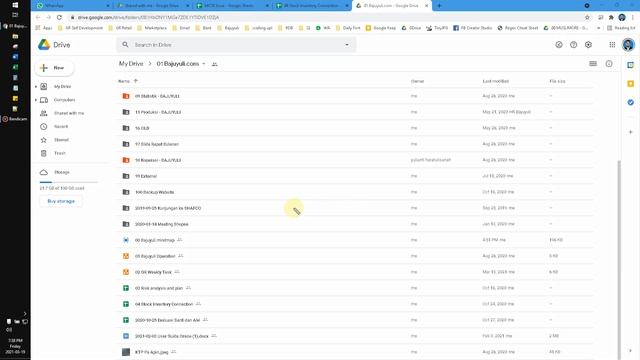Click the Bajuyuli mindmap file icon
640x360 pixels.
126,240
